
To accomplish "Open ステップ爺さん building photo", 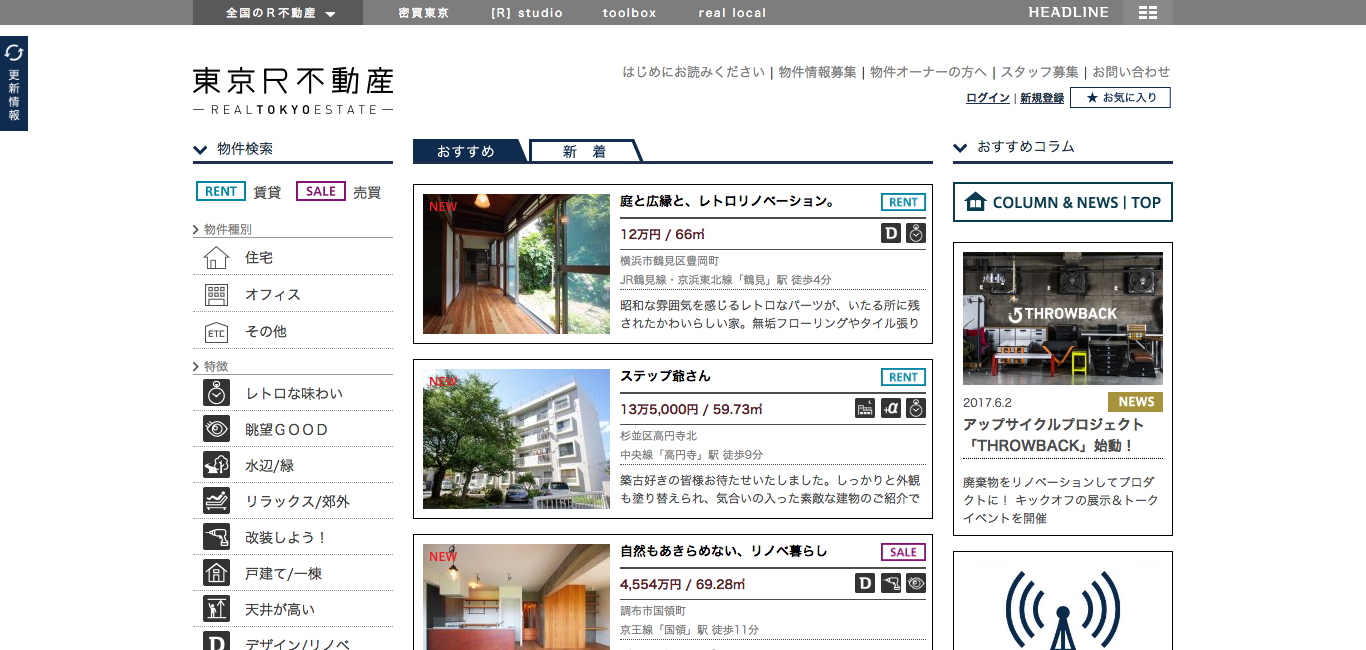I will pyautogui.click(x=516, y=439).
